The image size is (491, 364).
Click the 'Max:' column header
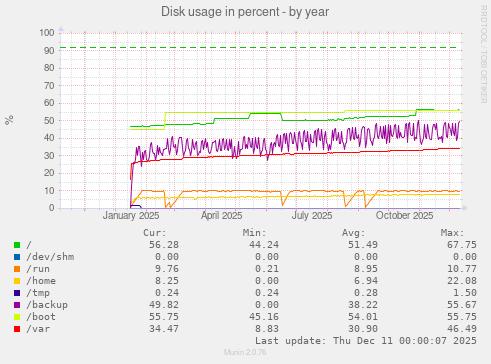(453, 233)
